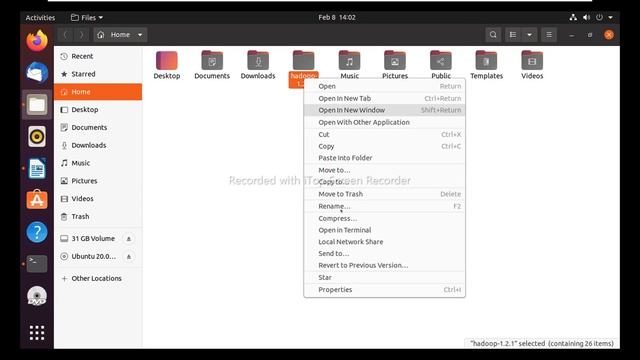
Task: Toggle list view in Files toolbar
Action: pos(513,35)
